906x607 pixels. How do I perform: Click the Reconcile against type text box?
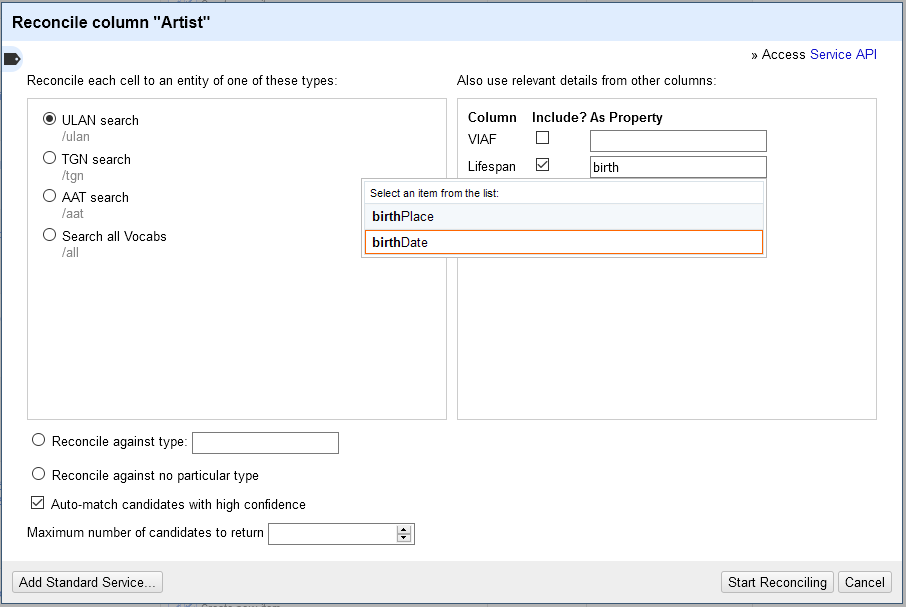(x=264, y=442)
